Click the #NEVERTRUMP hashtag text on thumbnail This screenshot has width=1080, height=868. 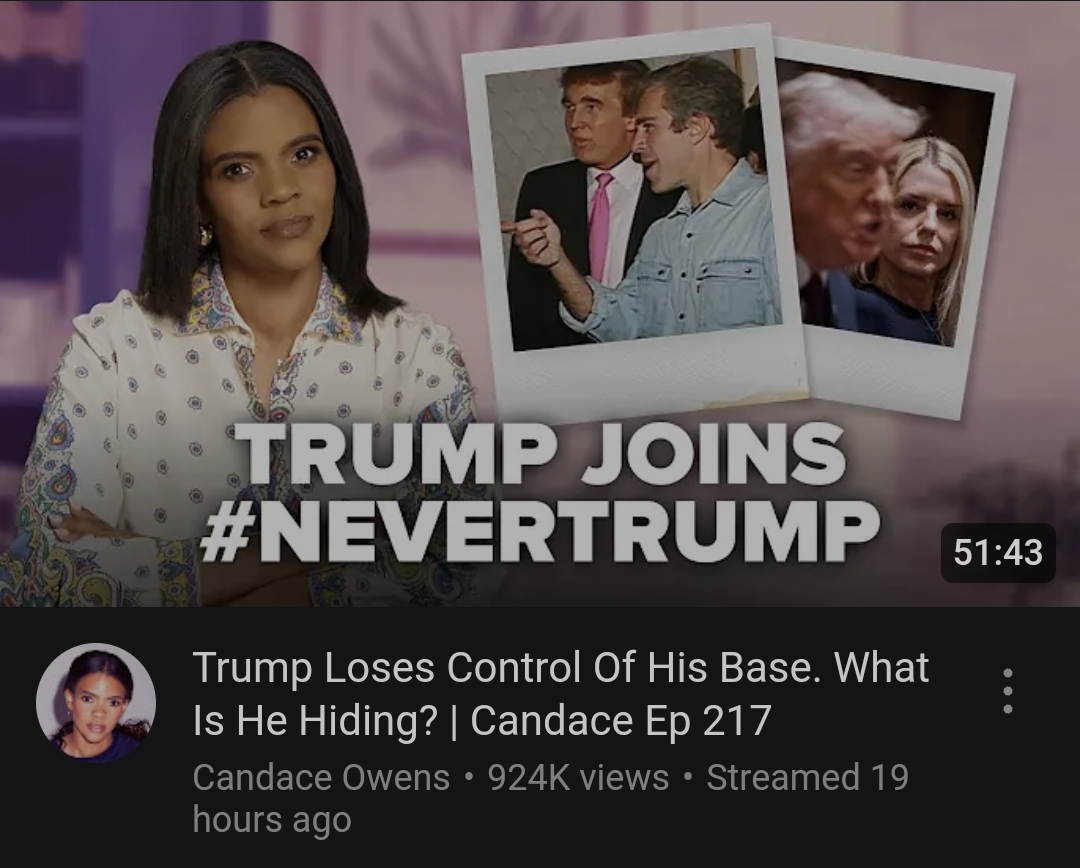click(x=541, y=530)
